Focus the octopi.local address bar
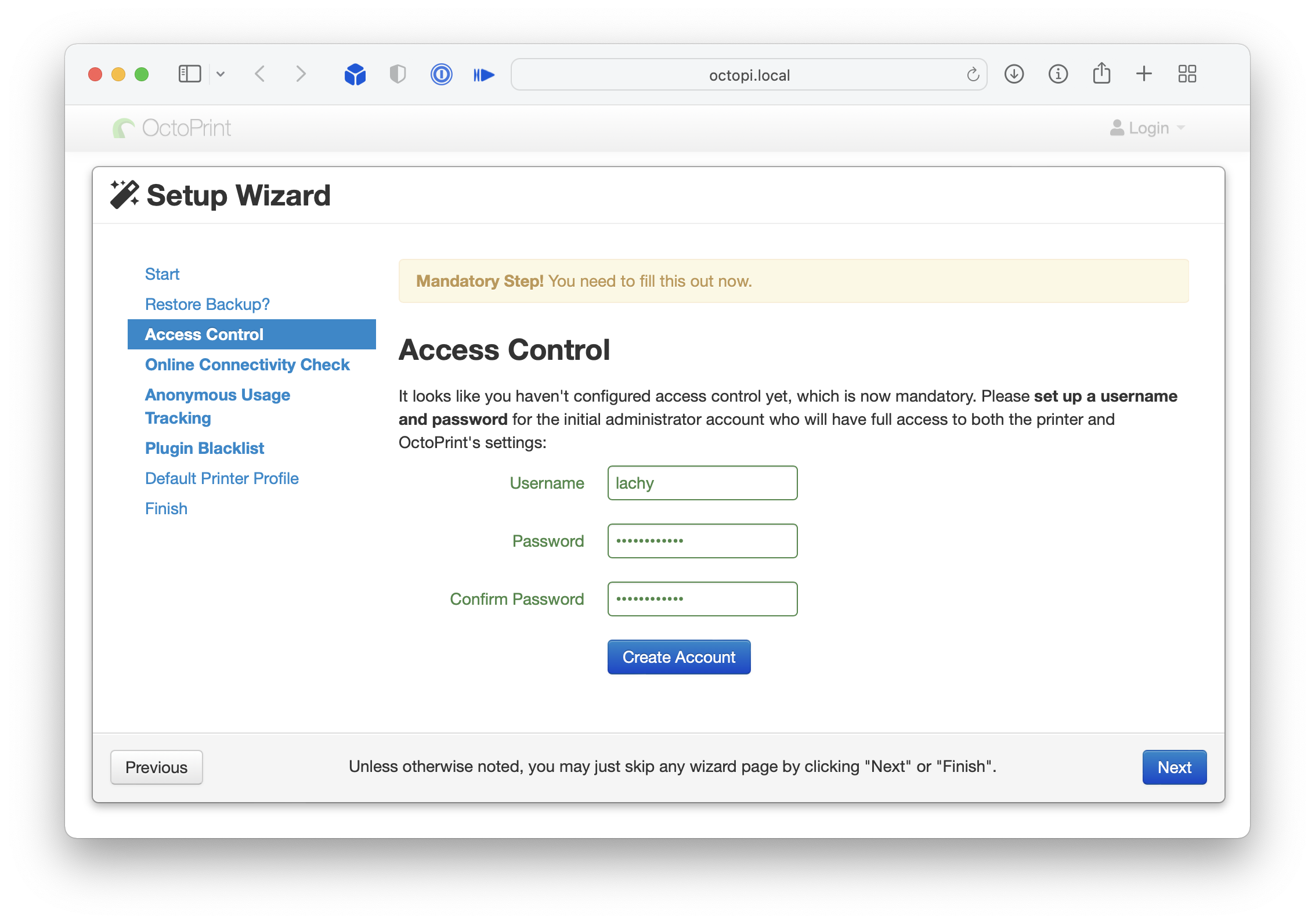The width and height of the screenshot is (1315, 924). pyautogui.click(x=749, y=74)
